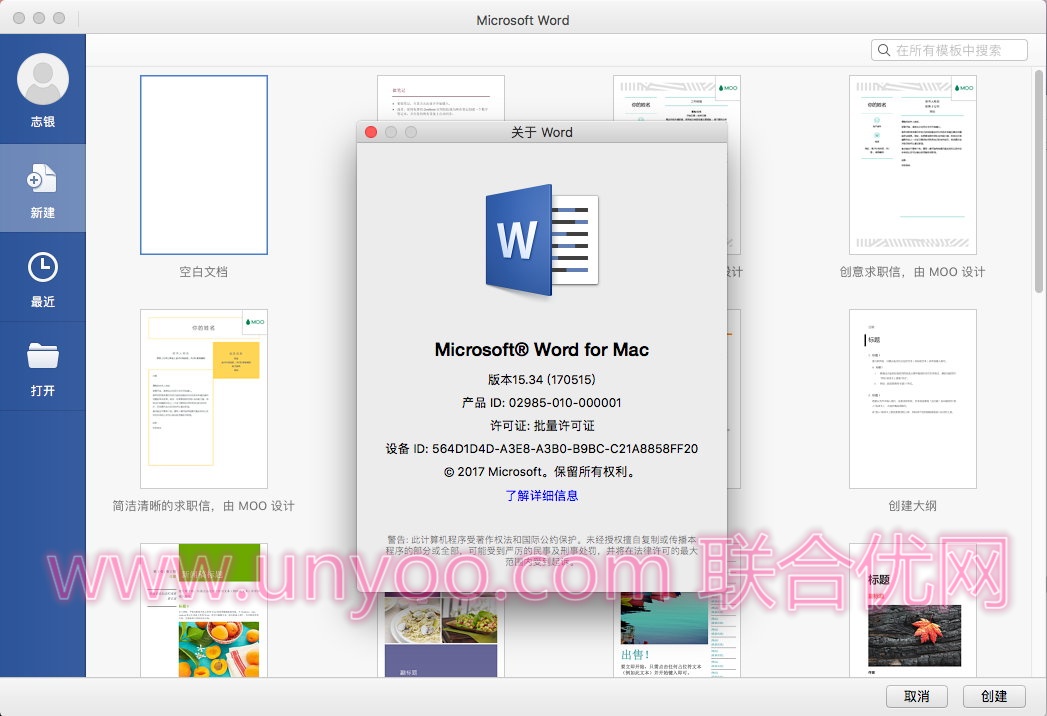Select the food photo 副标题 template thumbnail
1047x716 pixels.
coord(441,635)
